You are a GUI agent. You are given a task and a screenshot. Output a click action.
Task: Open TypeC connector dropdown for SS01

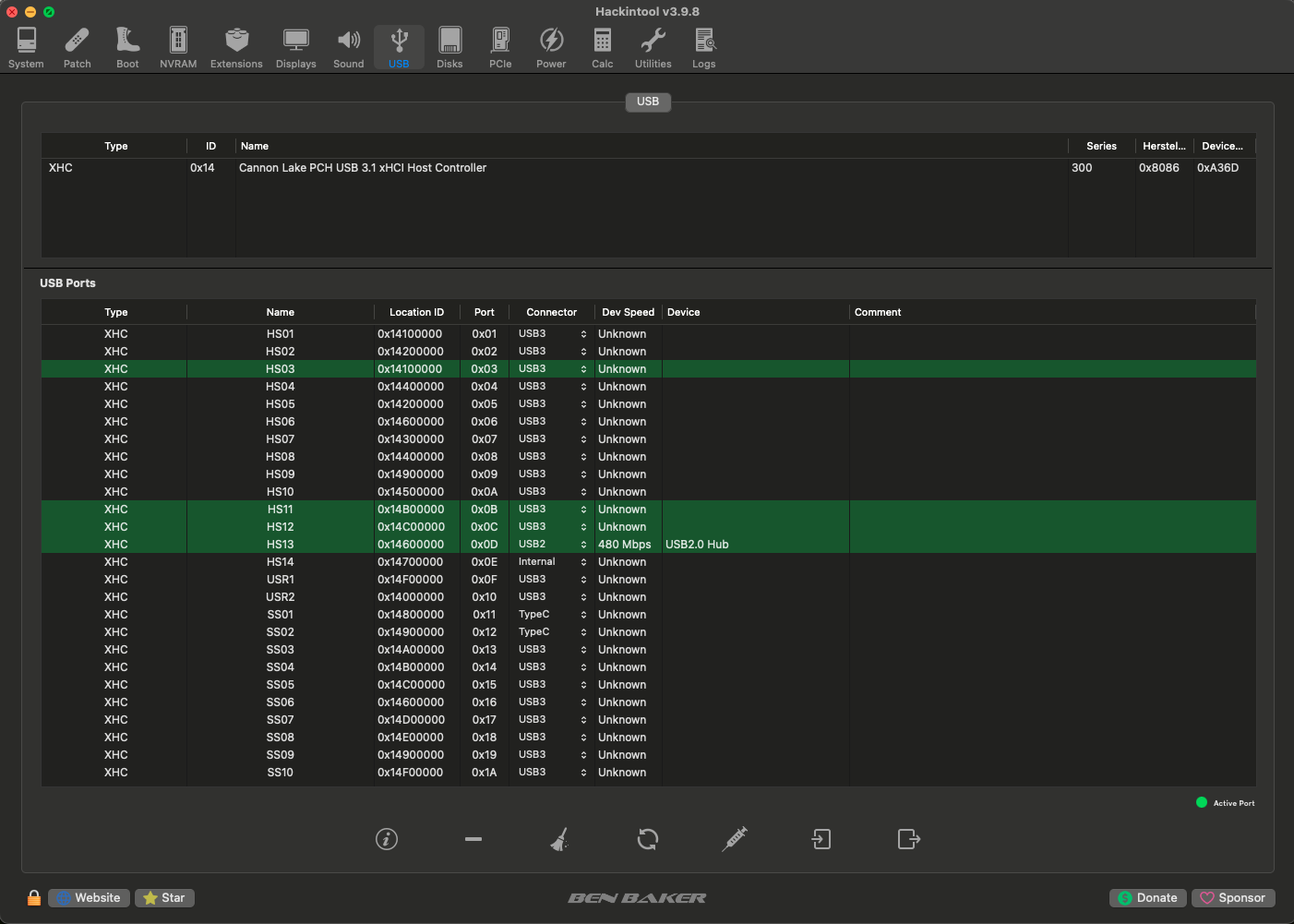click(x=553, y=615)
